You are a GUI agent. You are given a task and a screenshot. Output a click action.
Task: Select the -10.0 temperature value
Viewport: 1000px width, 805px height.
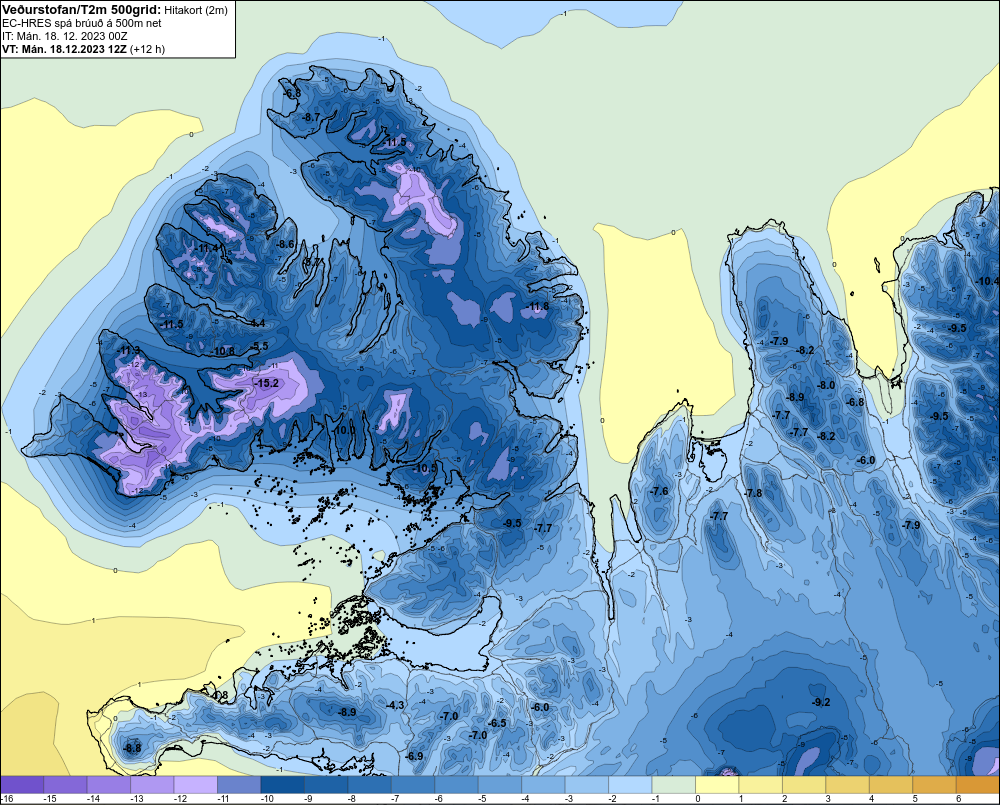point(344,430)
